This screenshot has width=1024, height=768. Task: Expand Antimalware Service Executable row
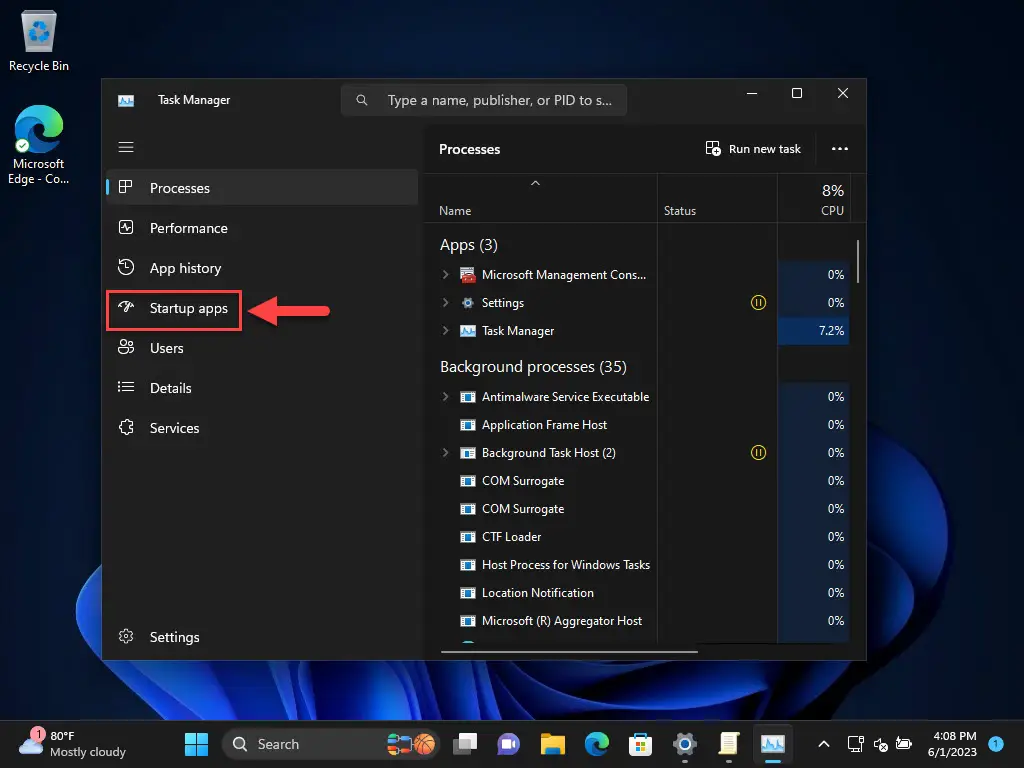pos(445,396)
